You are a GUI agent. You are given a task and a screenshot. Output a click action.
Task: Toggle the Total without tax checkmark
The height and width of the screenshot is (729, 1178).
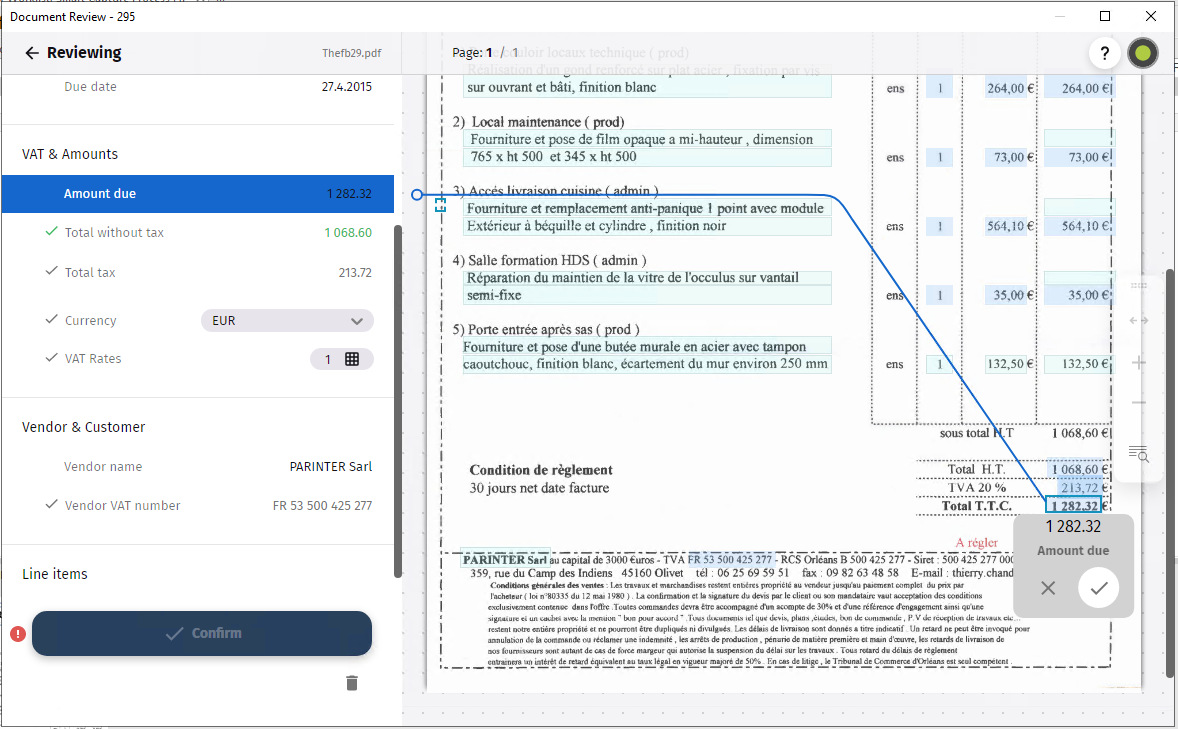click(x=51, y=232)
